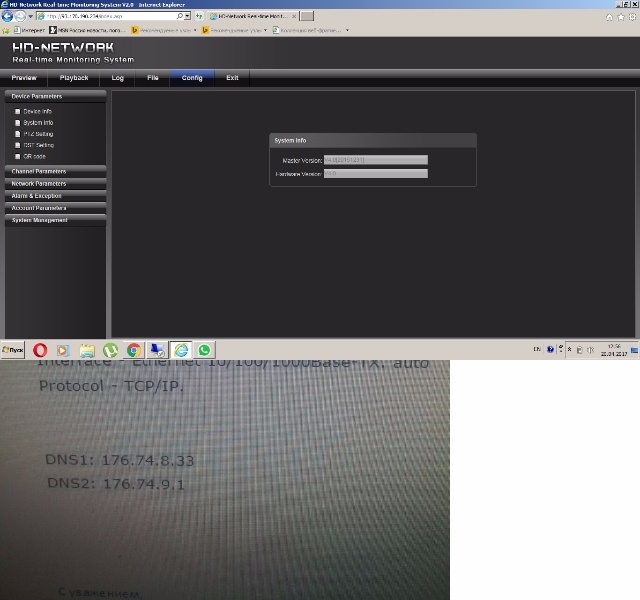Switch to the Playback tab

click(74, 78)
